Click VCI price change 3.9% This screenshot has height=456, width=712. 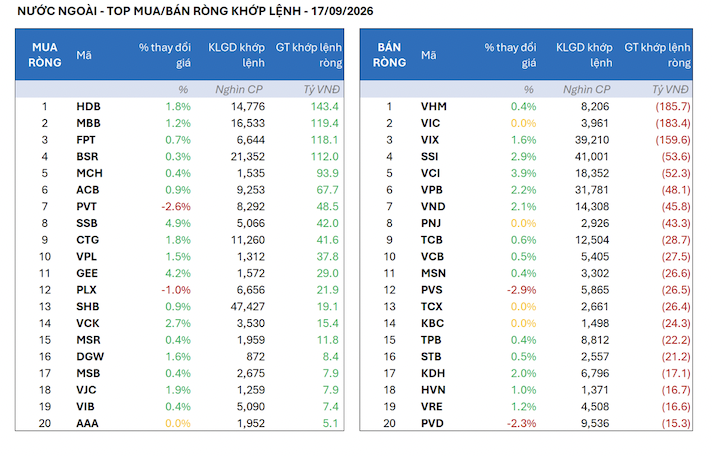[523, 173]
